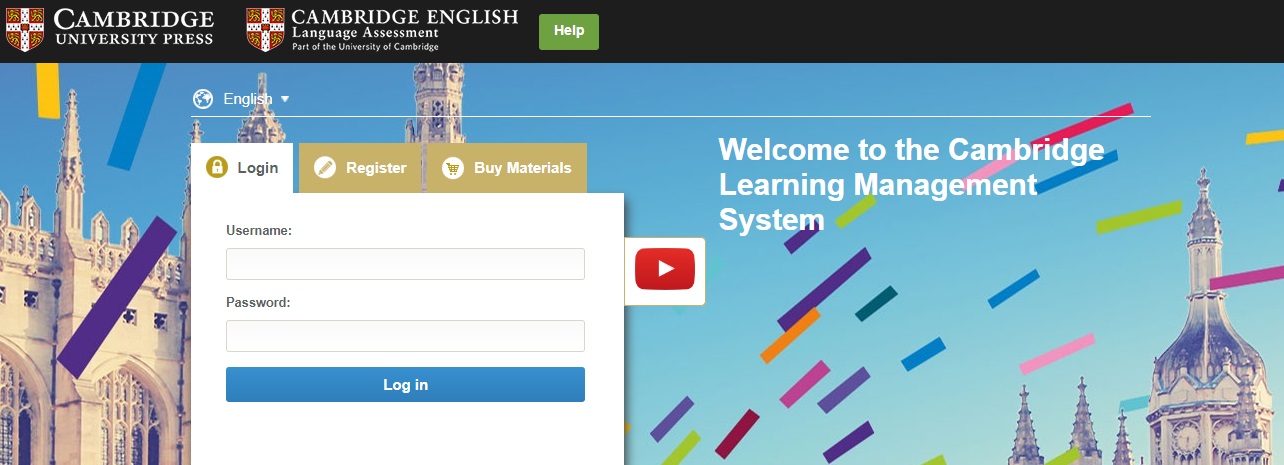The width and height of the screenshot is (1284, 465).
Task: Click the English language label
Action: click(248, 99)
